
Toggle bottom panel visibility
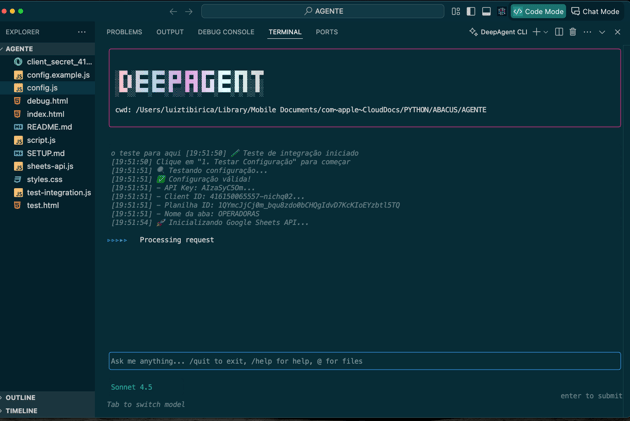[x=486, y=11]
